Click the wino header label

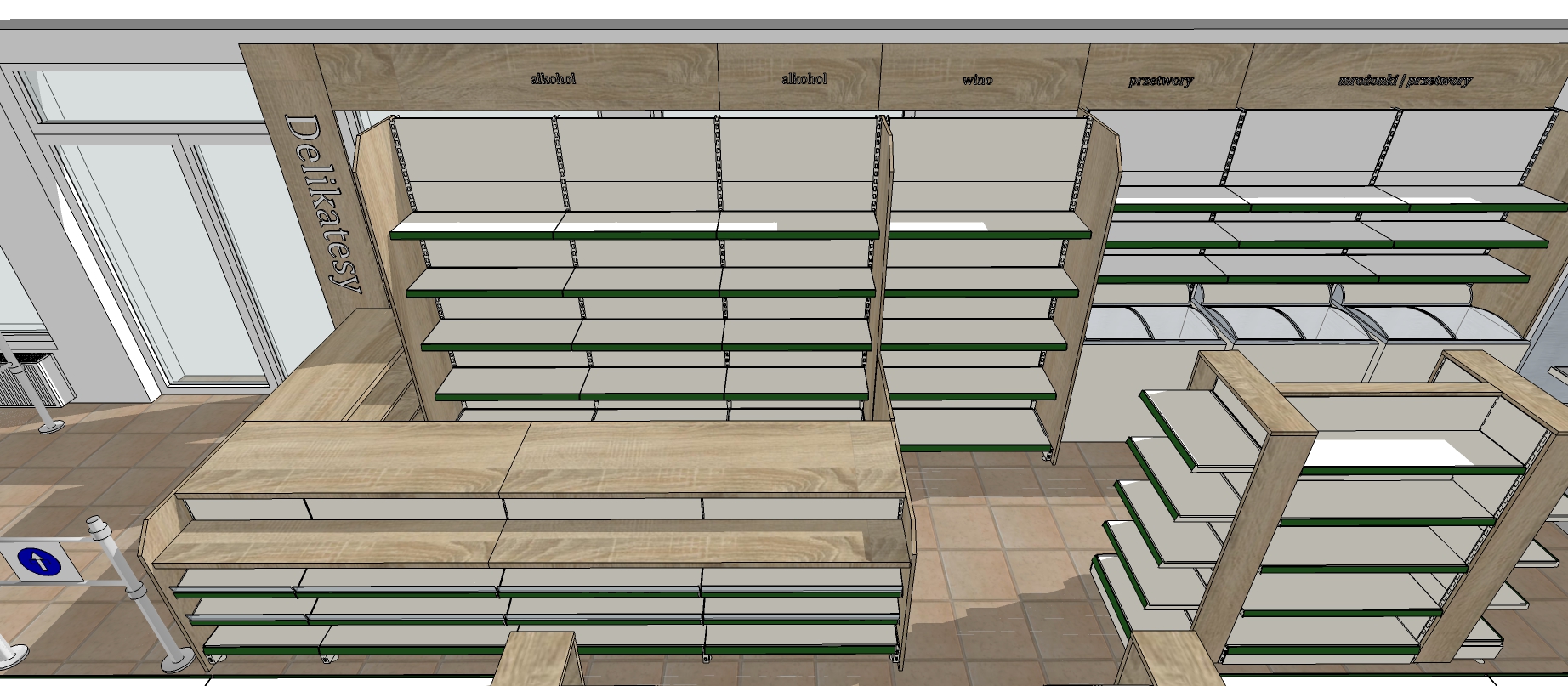click(x=977, y=80)
